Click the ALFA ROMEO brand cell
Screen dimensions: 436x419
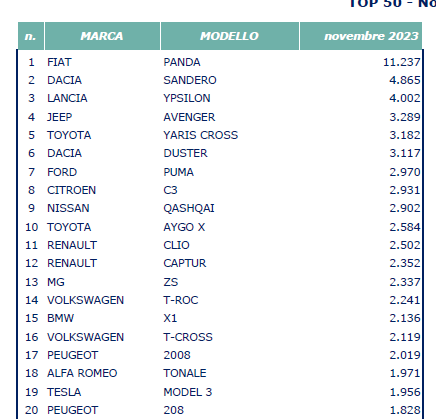tap(82, 373)
